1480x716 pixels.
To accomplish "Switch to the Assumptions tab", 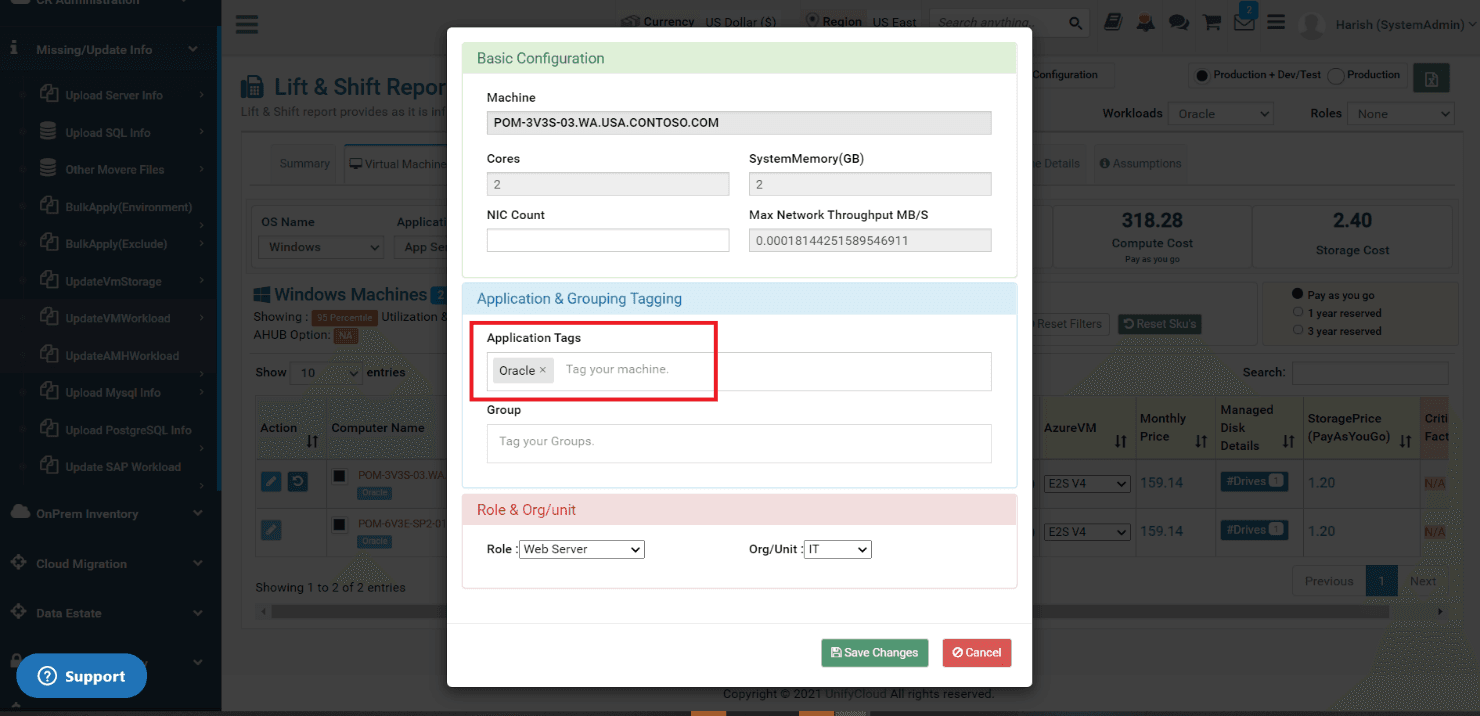I will [1140, 163].
